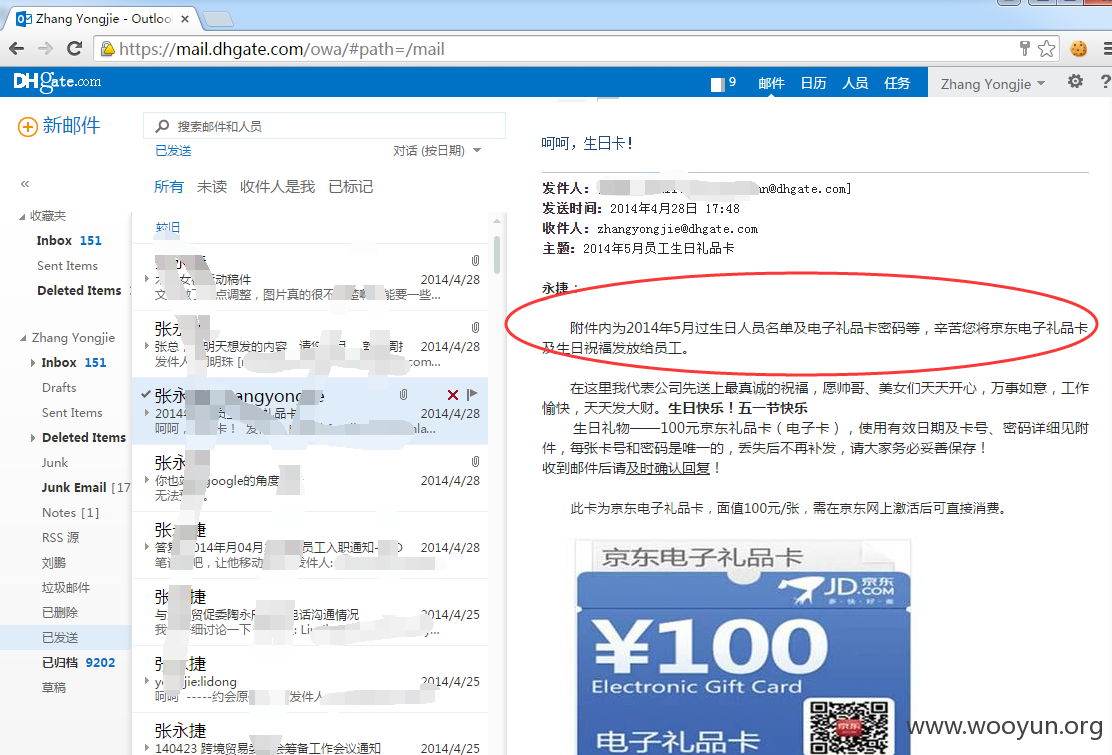Image resolution: width=1112 pixels, height=755 pixels.
Task: Open Inbox 151 in favorites
Action: pos(69,240)
